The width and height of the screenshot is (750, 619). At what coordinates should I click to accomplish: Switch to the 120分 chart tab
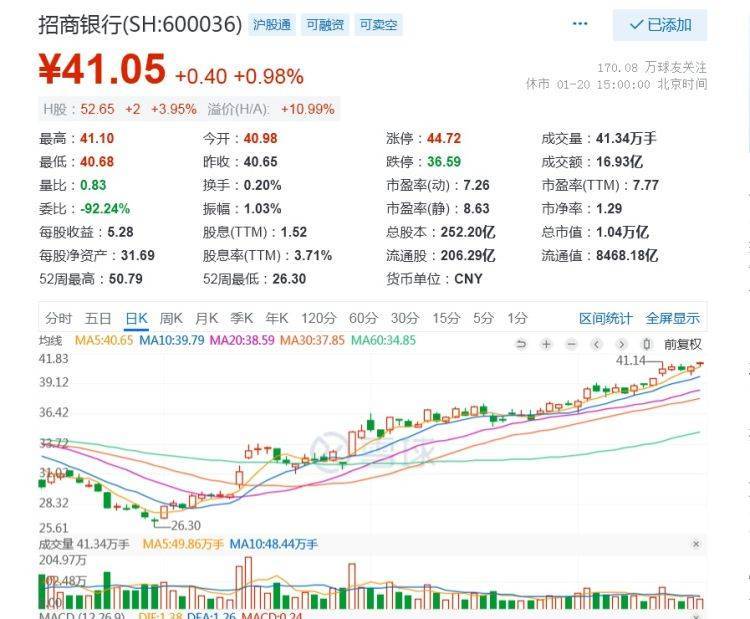point(319,318)
